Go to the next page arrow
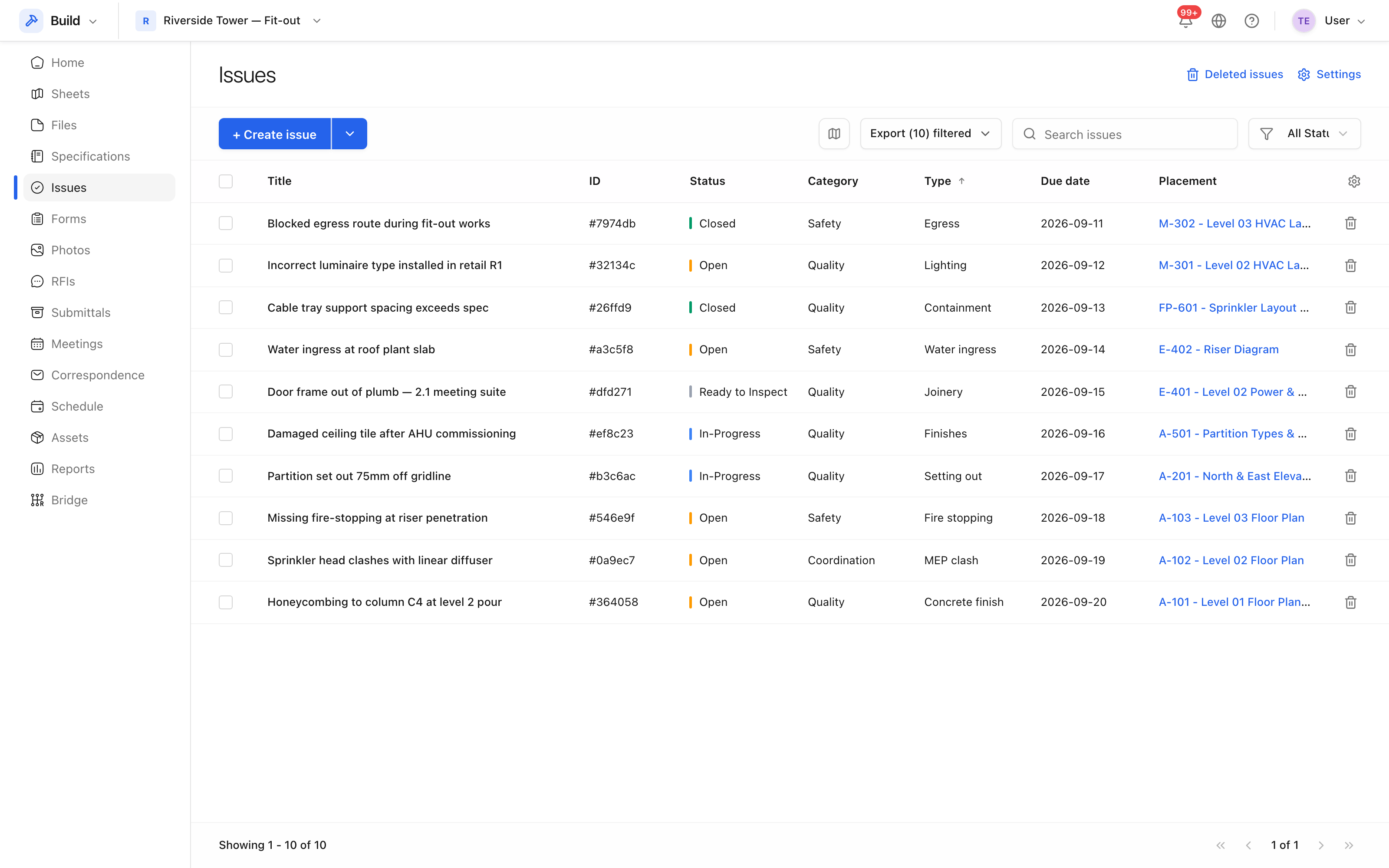 pos(1321,845)
